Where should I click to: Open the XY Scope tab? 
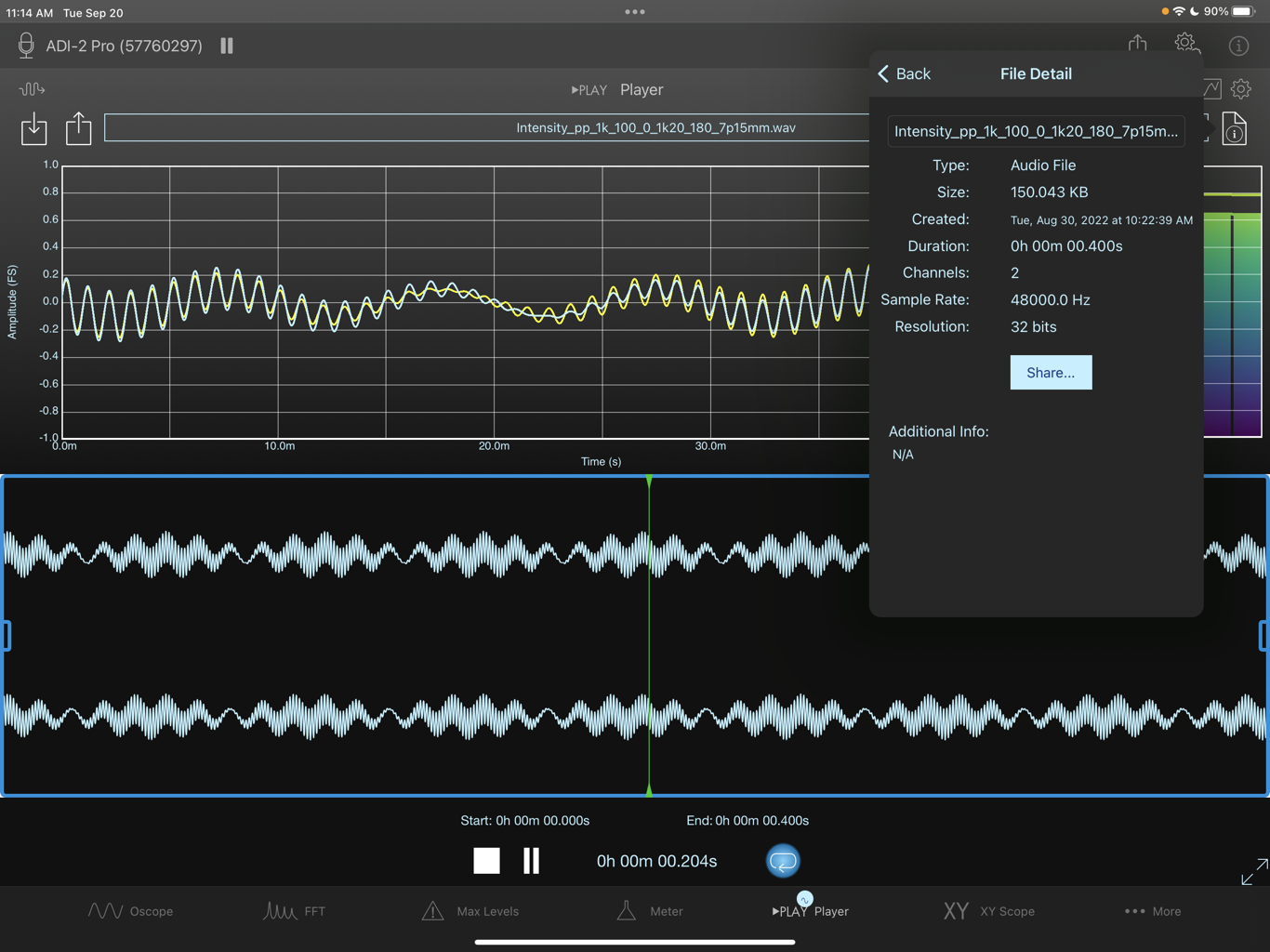pyautogui.click(x=988, y=911)
